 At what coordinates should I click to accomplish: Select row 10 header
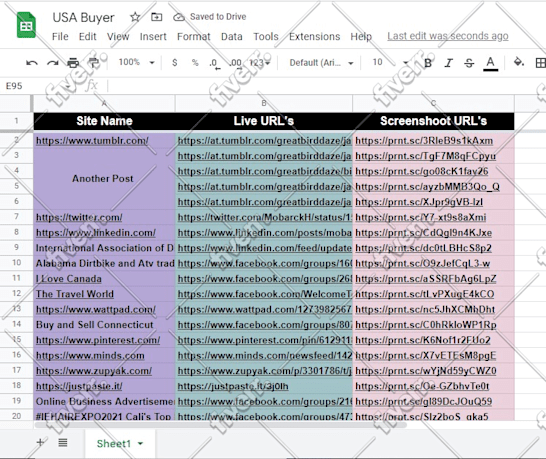tap(16, 263)
